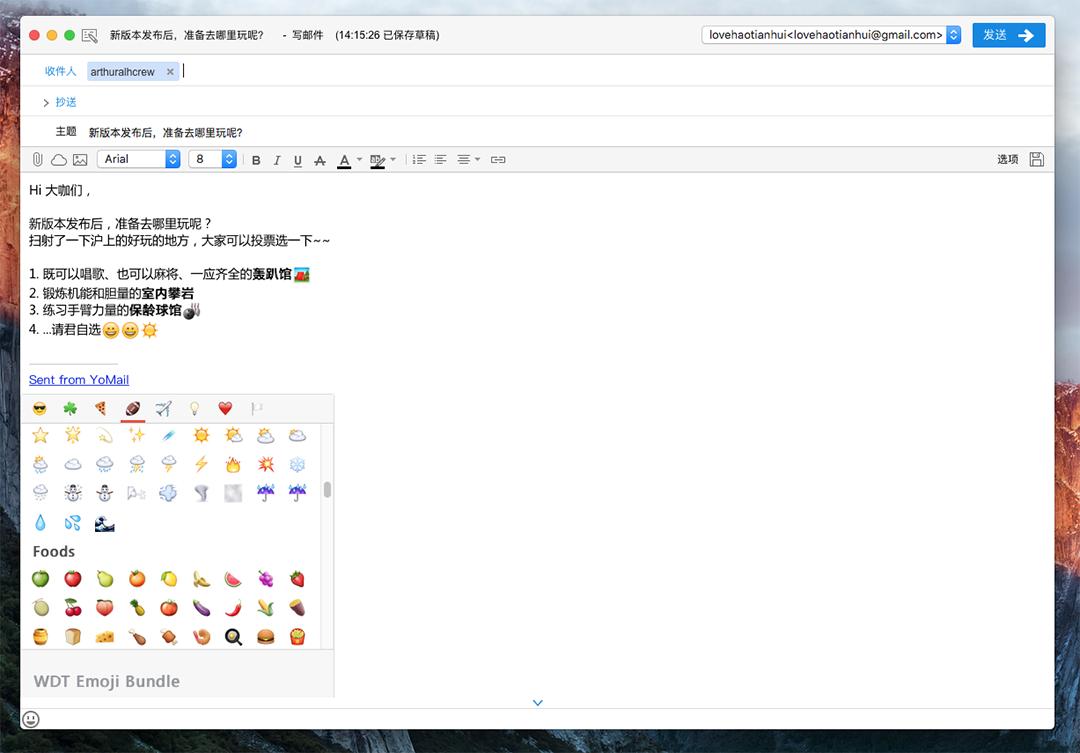
Task: Switch to the heart emoji category tab
Action: click(225, 408)
